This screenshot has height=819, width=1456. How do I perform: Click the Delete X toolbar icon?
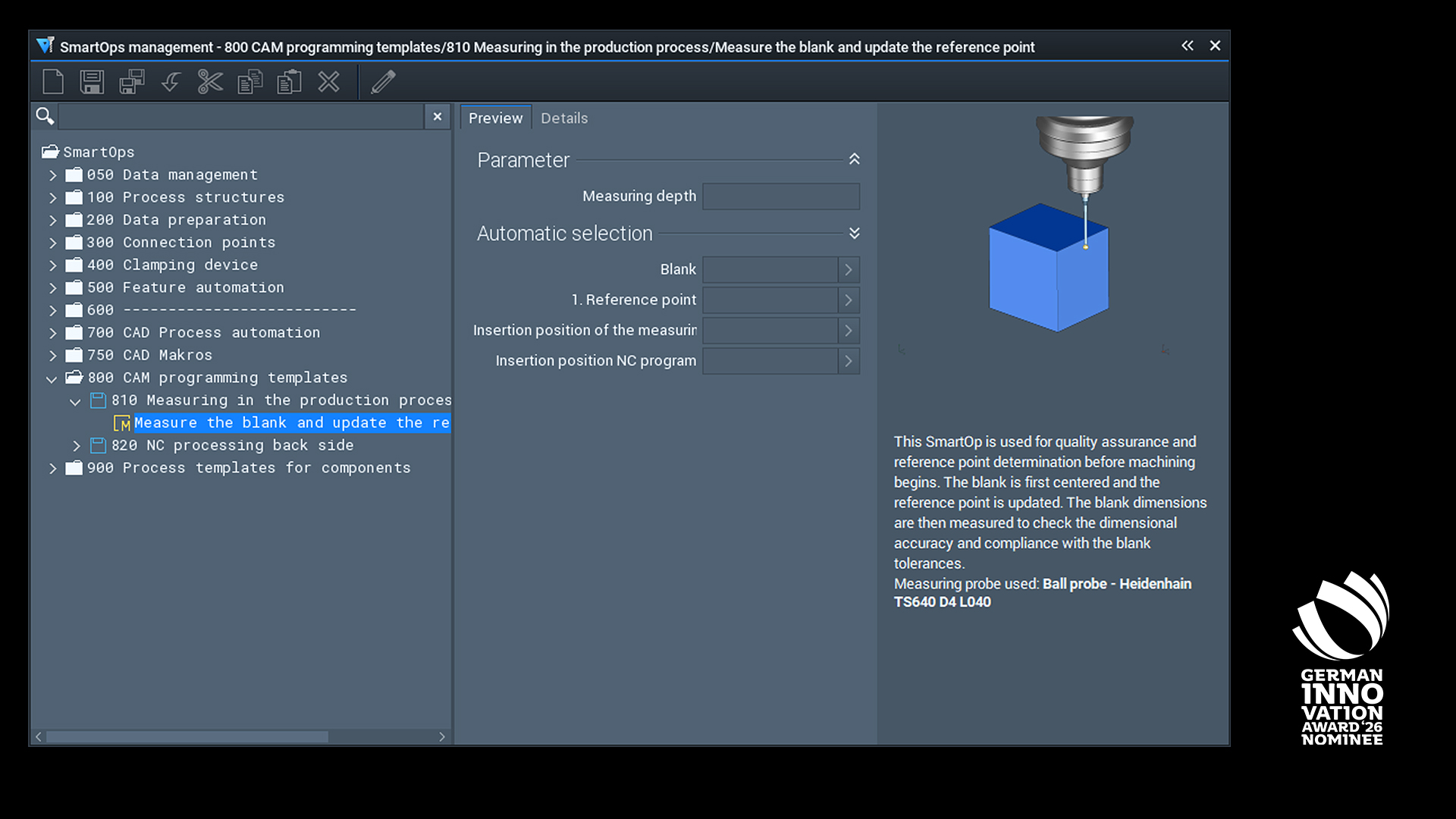coord(328,82)
